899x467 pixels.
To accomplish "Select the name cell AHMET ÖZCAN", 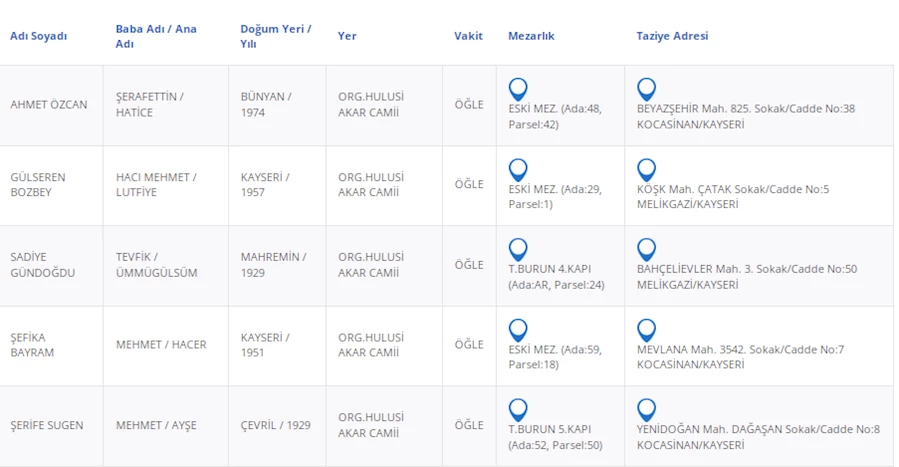I will coord(49,105).
